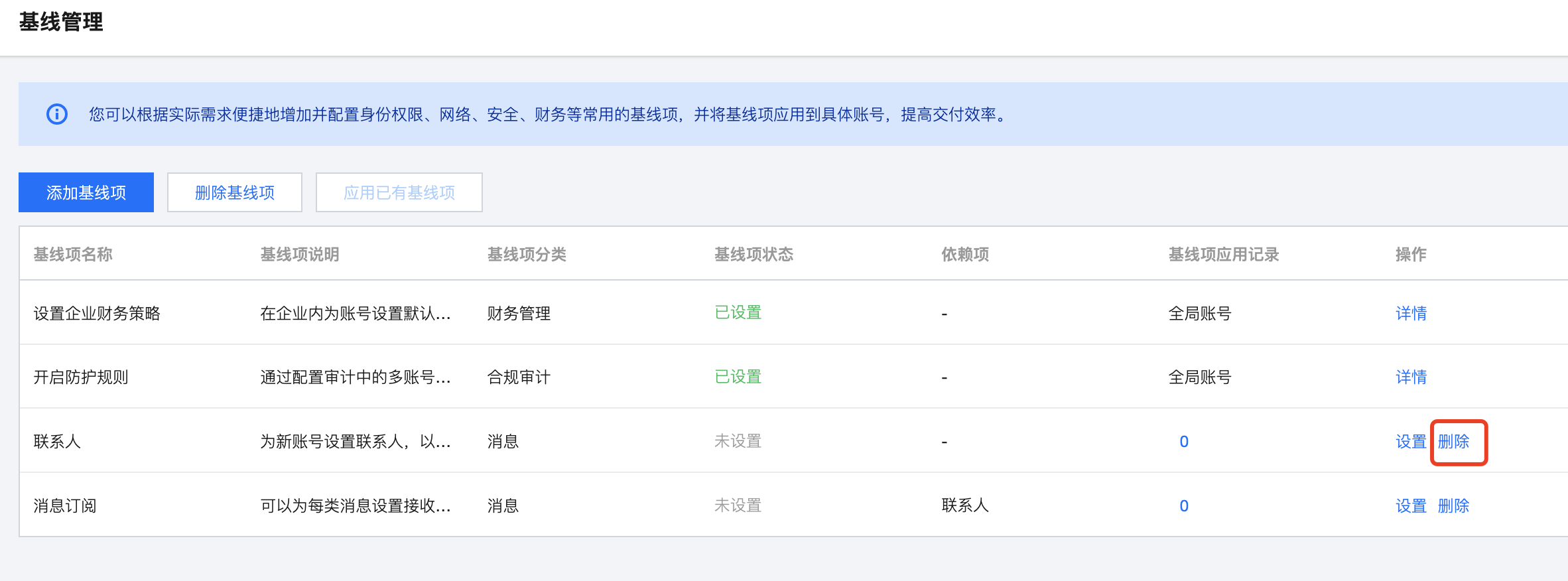Click the 删除基线项 button
Image resolution: width=1568 pixels, height=581 pixels.
click(x=235, y=192)
